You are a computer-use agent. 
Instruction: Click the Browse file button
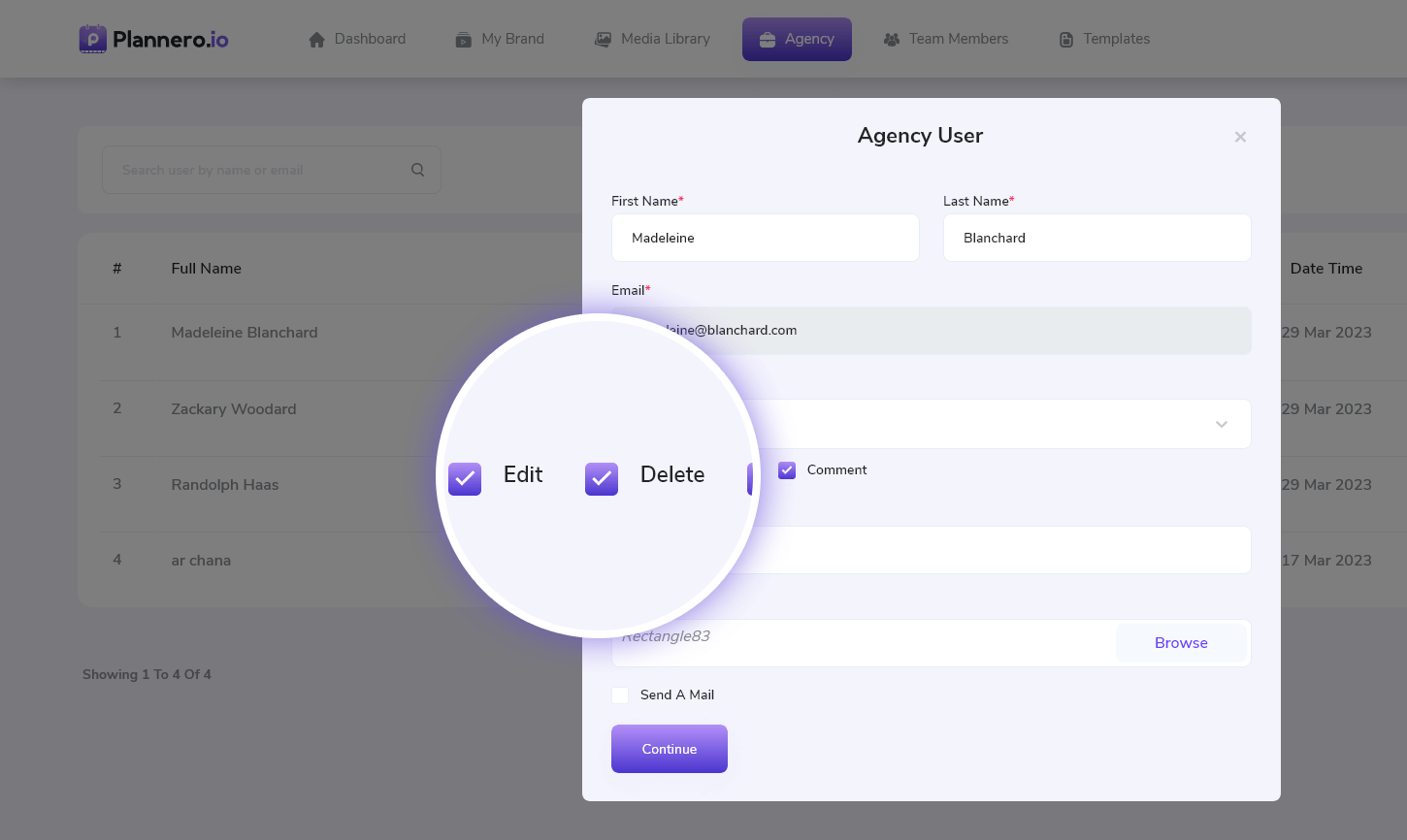[1181, 643]
